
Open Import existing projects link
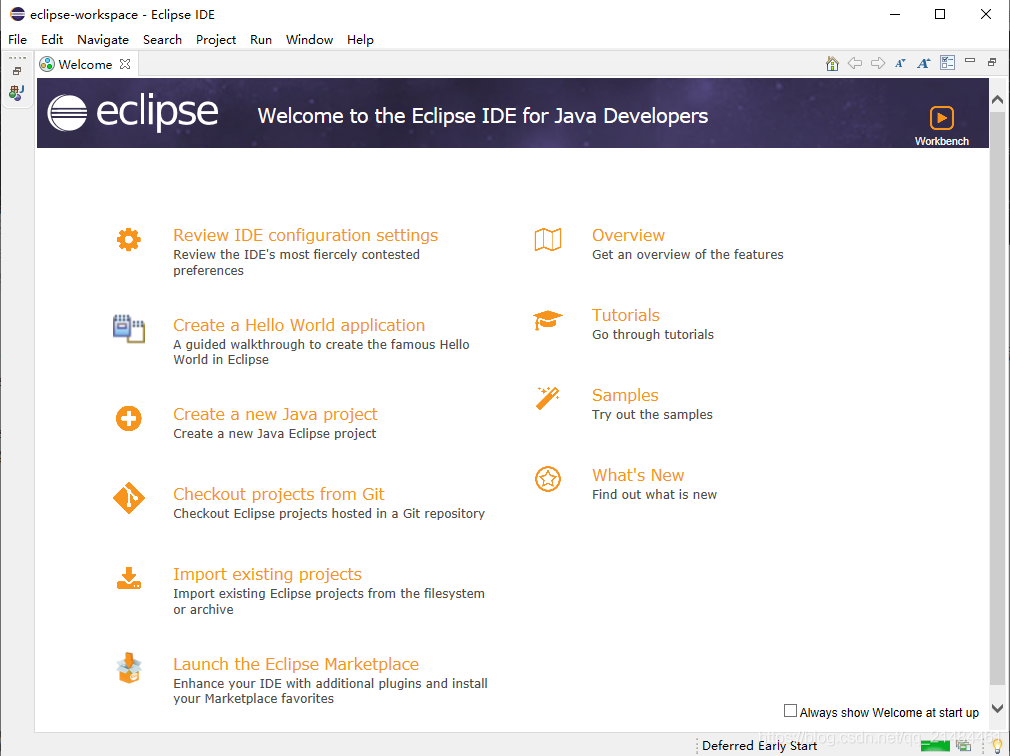(x=267, y=574)
